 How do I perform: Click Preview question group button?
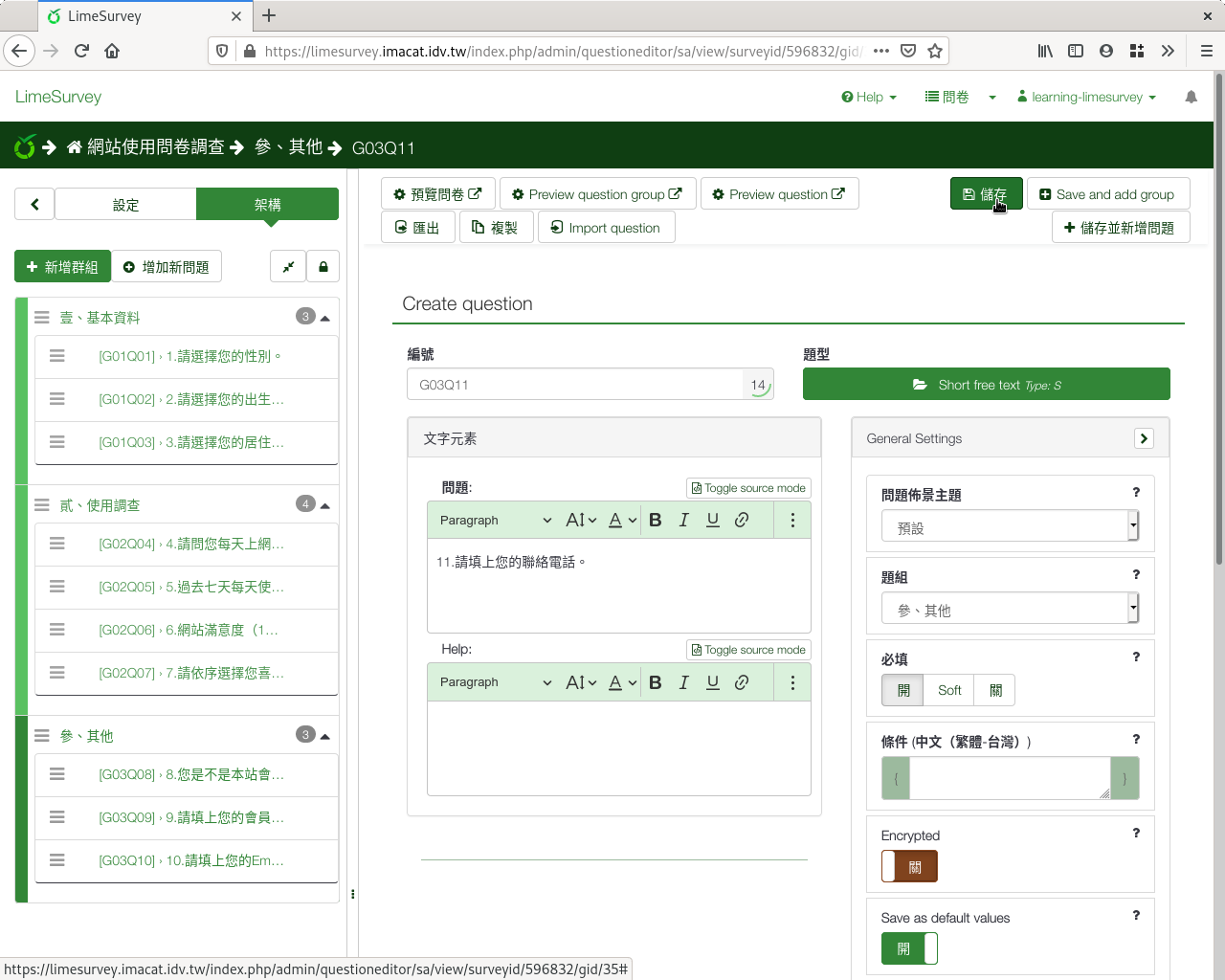coord(597,193)
